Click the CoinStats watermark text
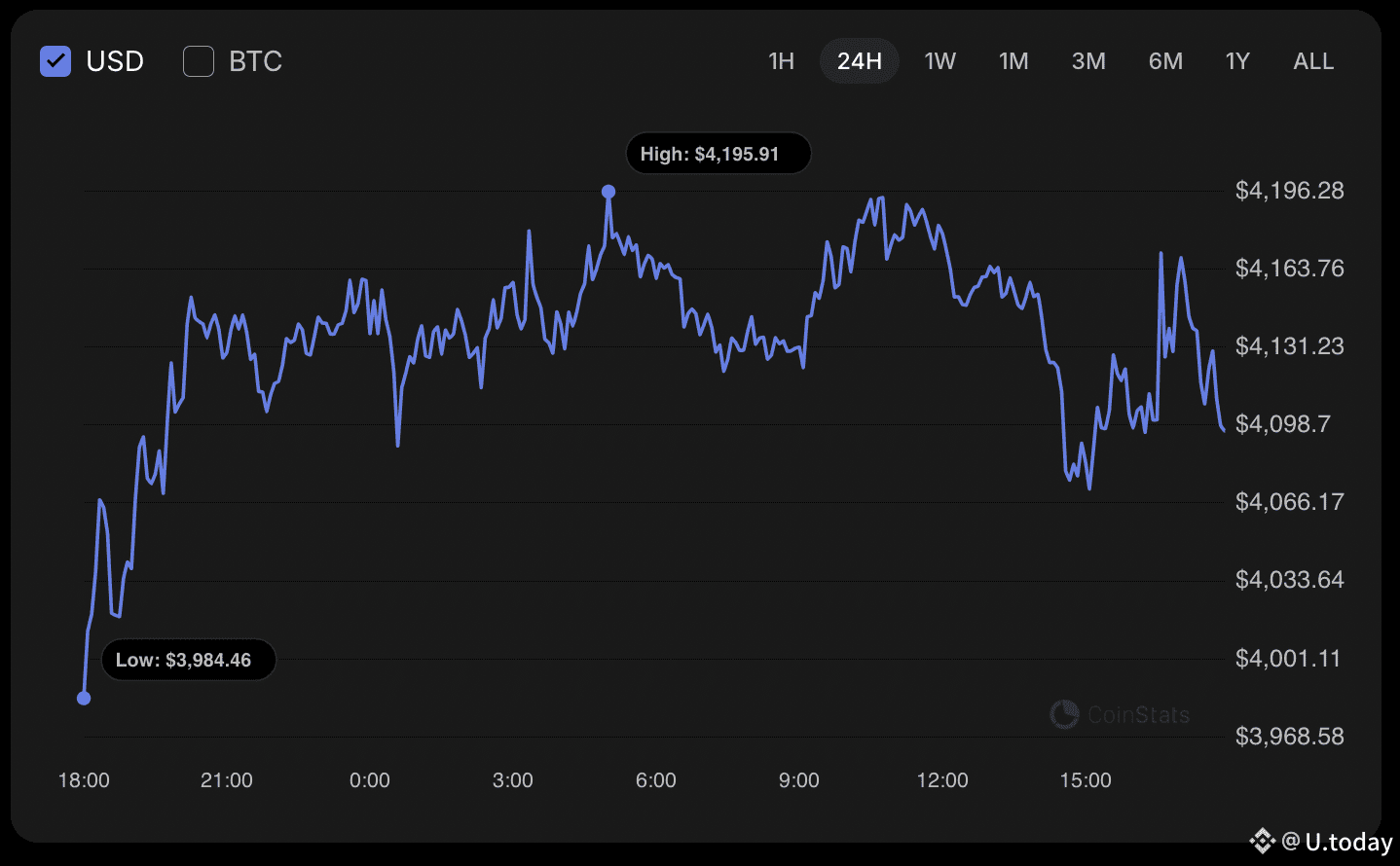The width and height of the screenshot is (1400, 866). pyautogui.click(x=1138, y=715)
